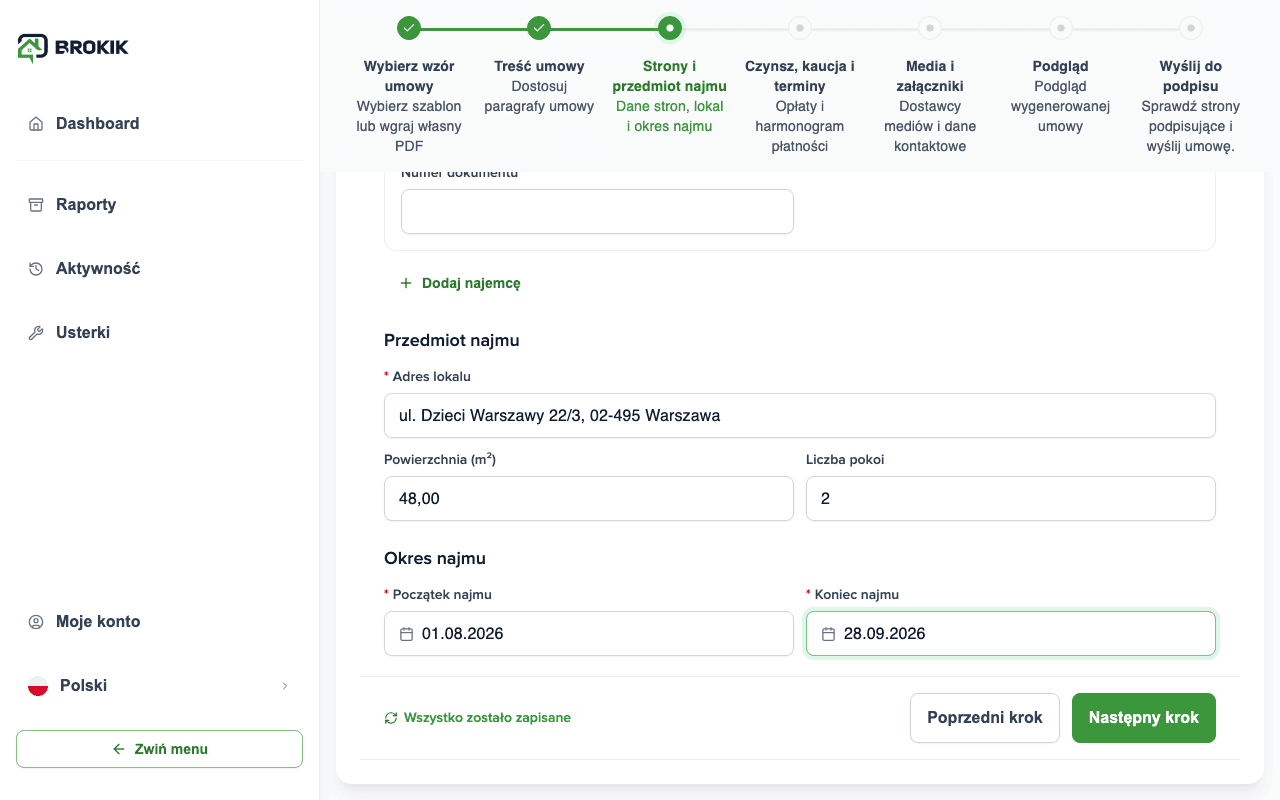Click the step circle for Podgląd

click(x=1061, y=28)
